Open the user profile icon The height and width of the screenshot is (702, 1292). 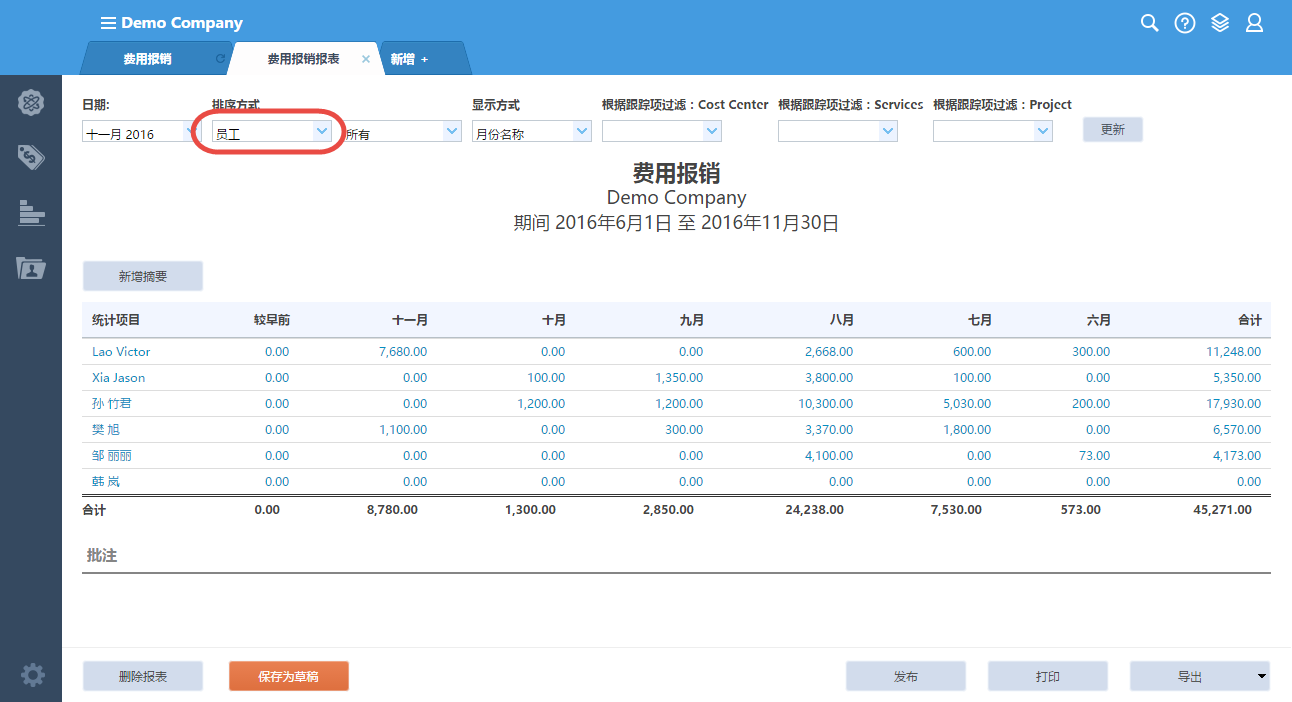[1254, 23]
